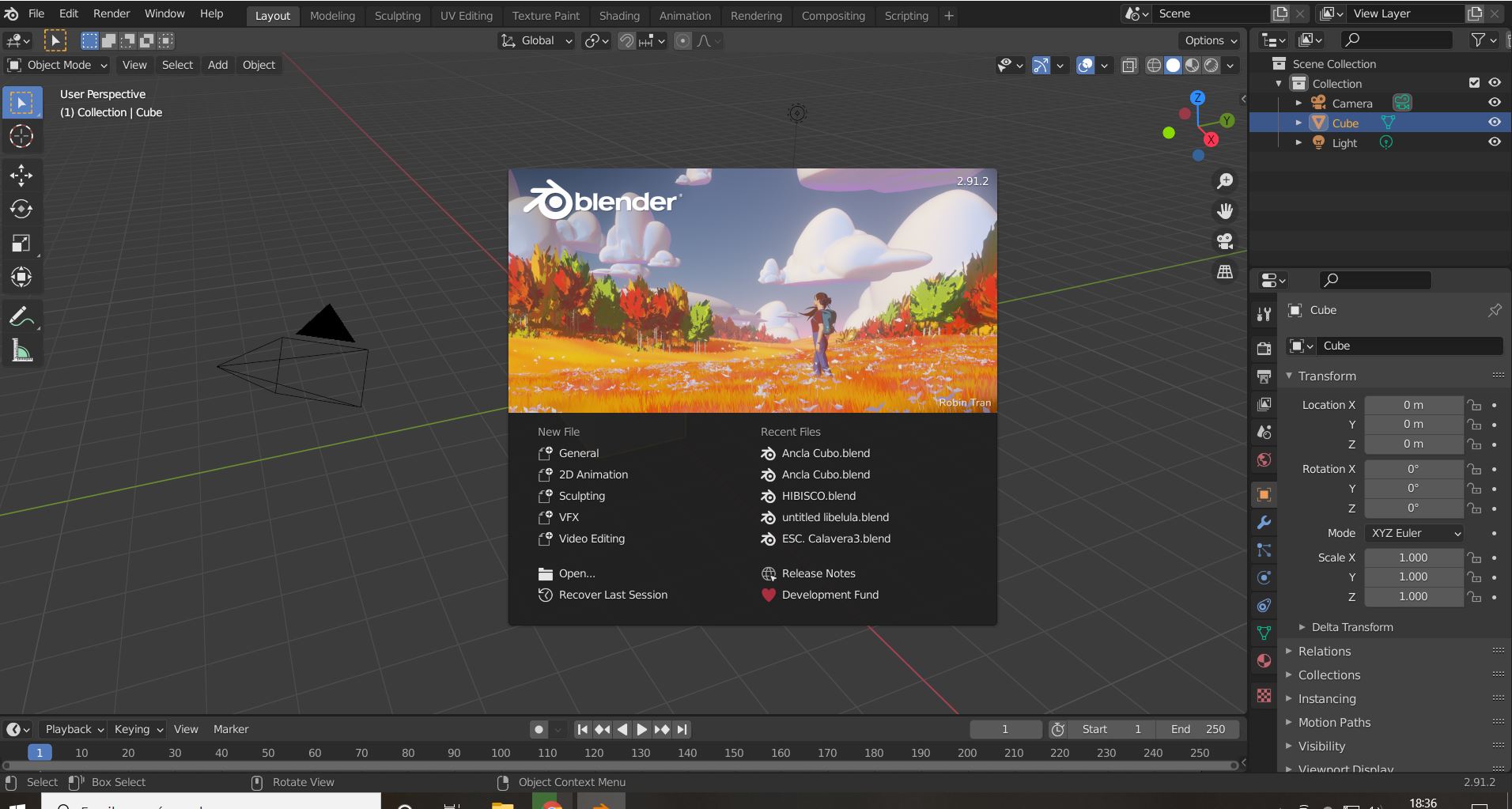
Task: Open the Keying dropdown in timeline
Action: pyautogui.click(x=138, y=729)
